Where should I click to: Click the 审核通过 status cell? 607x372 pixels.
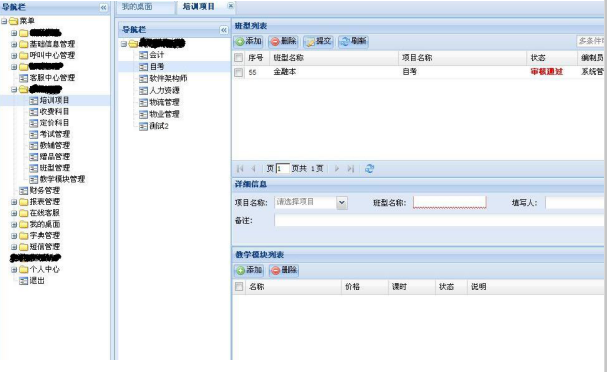click(546, 72)
